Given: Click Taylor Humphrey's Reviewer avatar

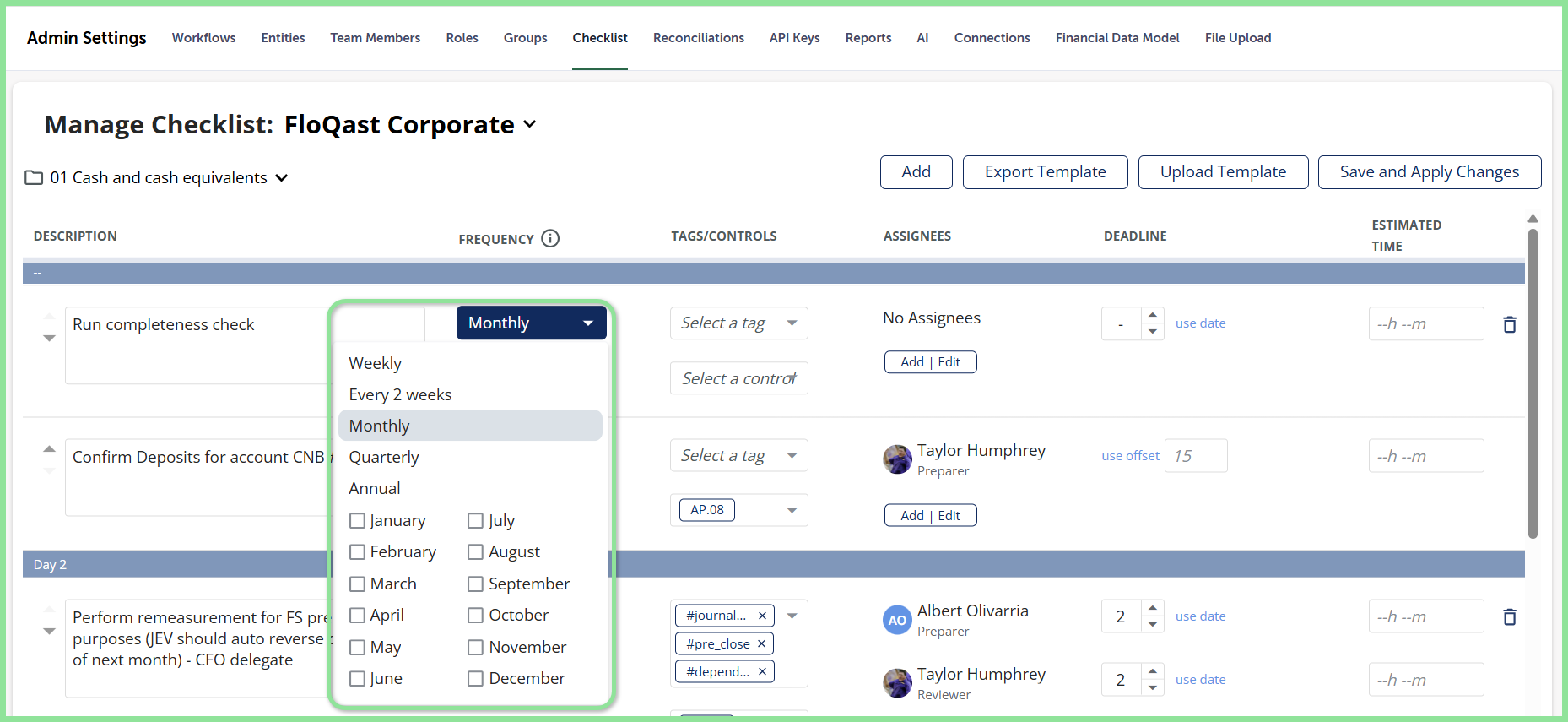Looking at the screenshot, I should [x=897, y=683].
